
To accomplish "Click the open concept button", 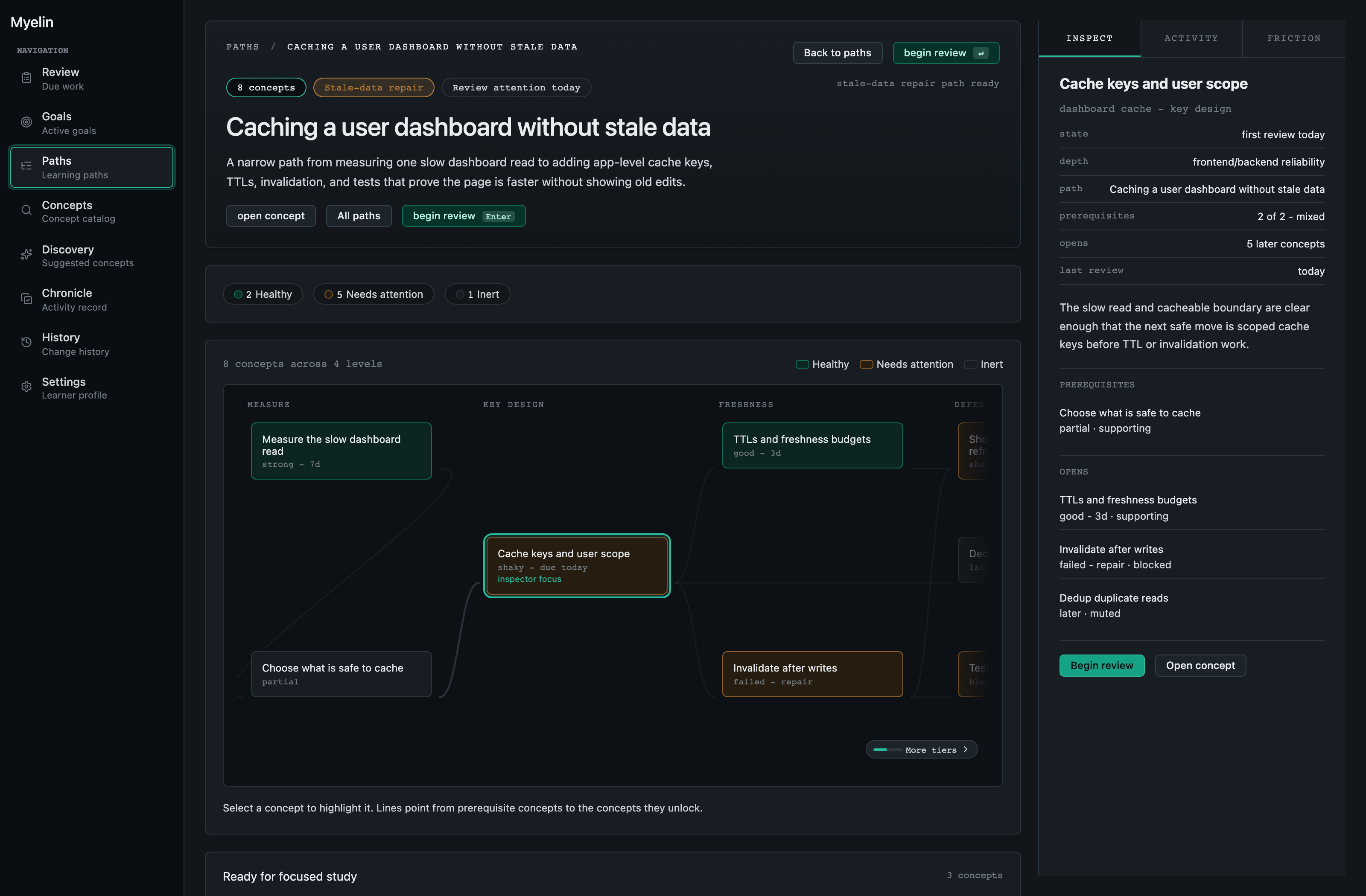I will 271,216.
